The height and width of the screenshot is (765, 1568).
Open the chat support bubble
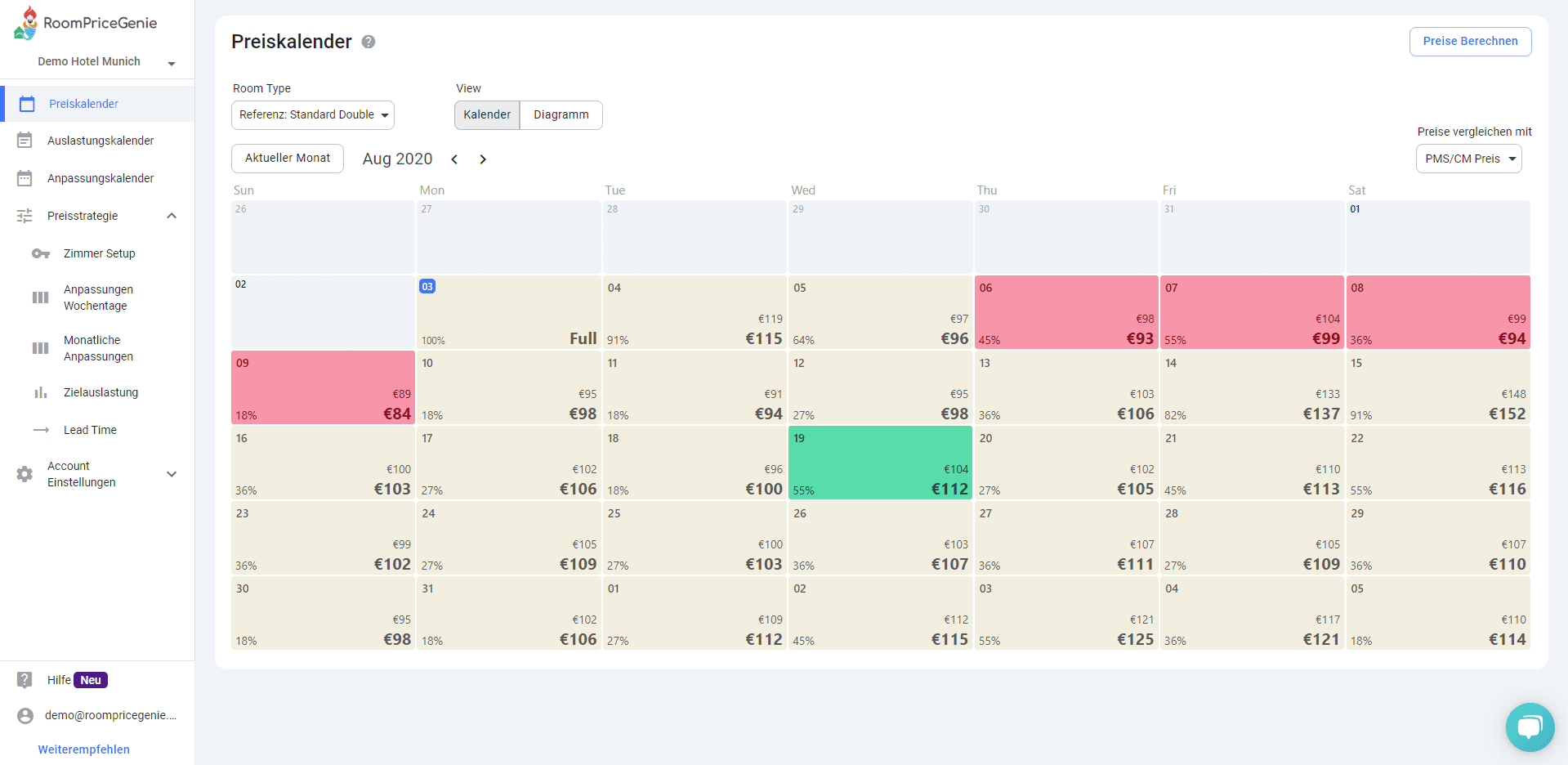click(1530, 727)
